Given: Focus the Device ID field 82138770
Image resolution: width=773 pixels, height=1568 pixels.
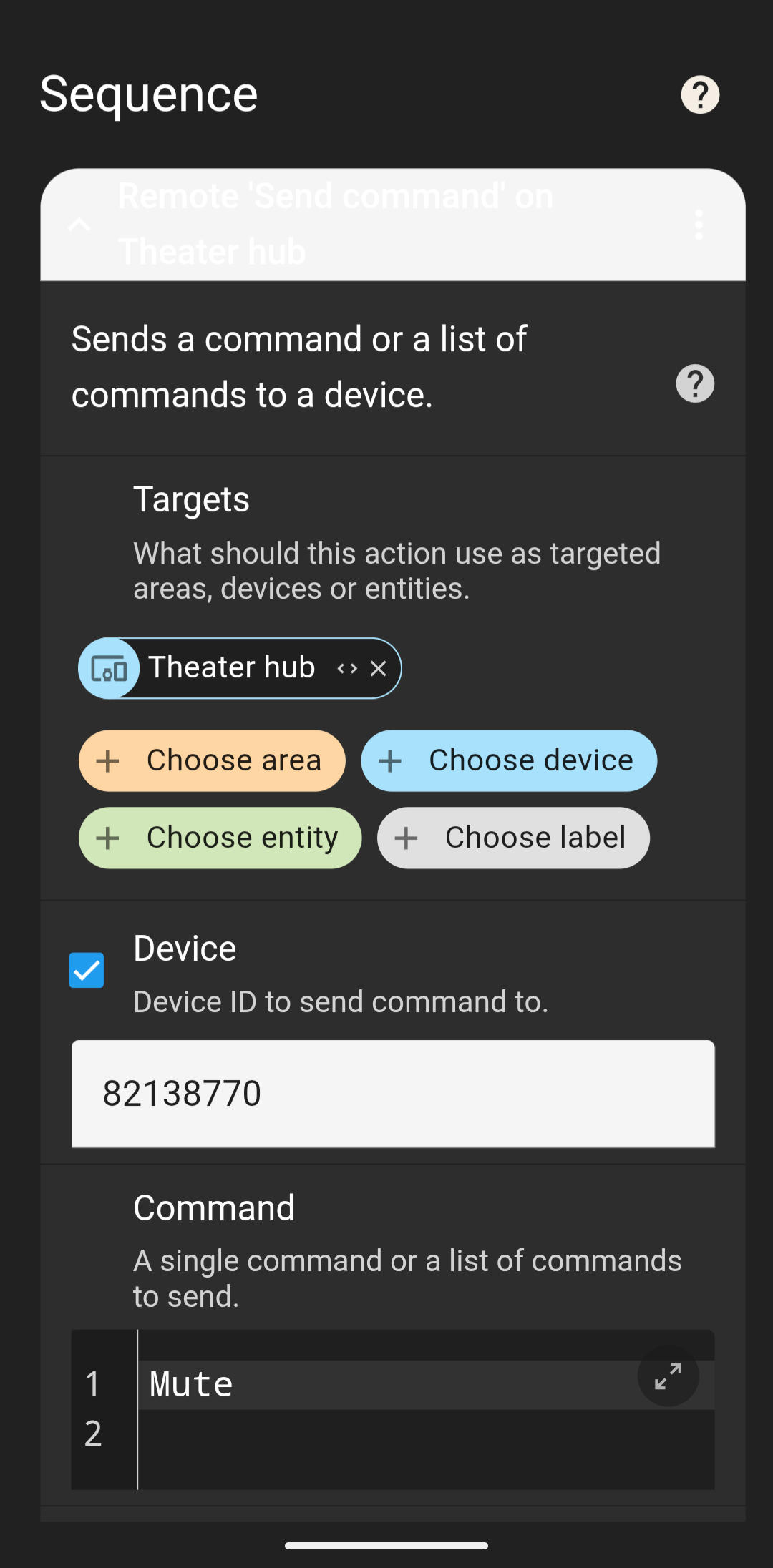Looking at the screenshot, I should (x=393, y=1094).
